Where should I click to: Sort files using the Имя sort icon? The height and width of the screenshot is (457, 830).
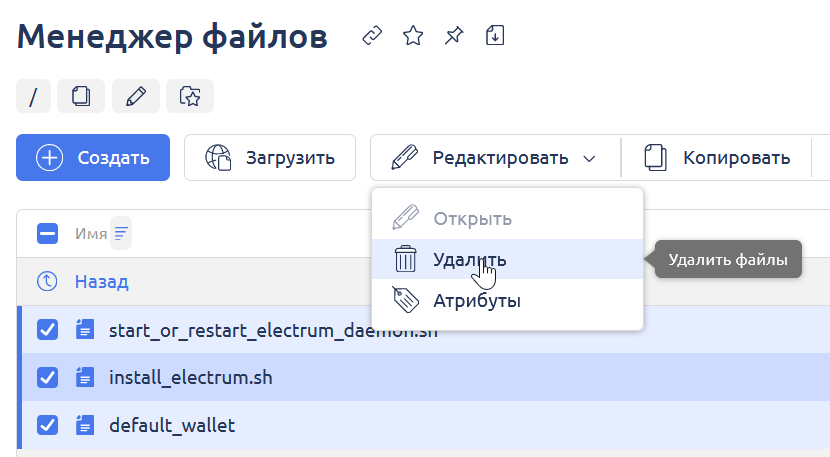point(121,234)
